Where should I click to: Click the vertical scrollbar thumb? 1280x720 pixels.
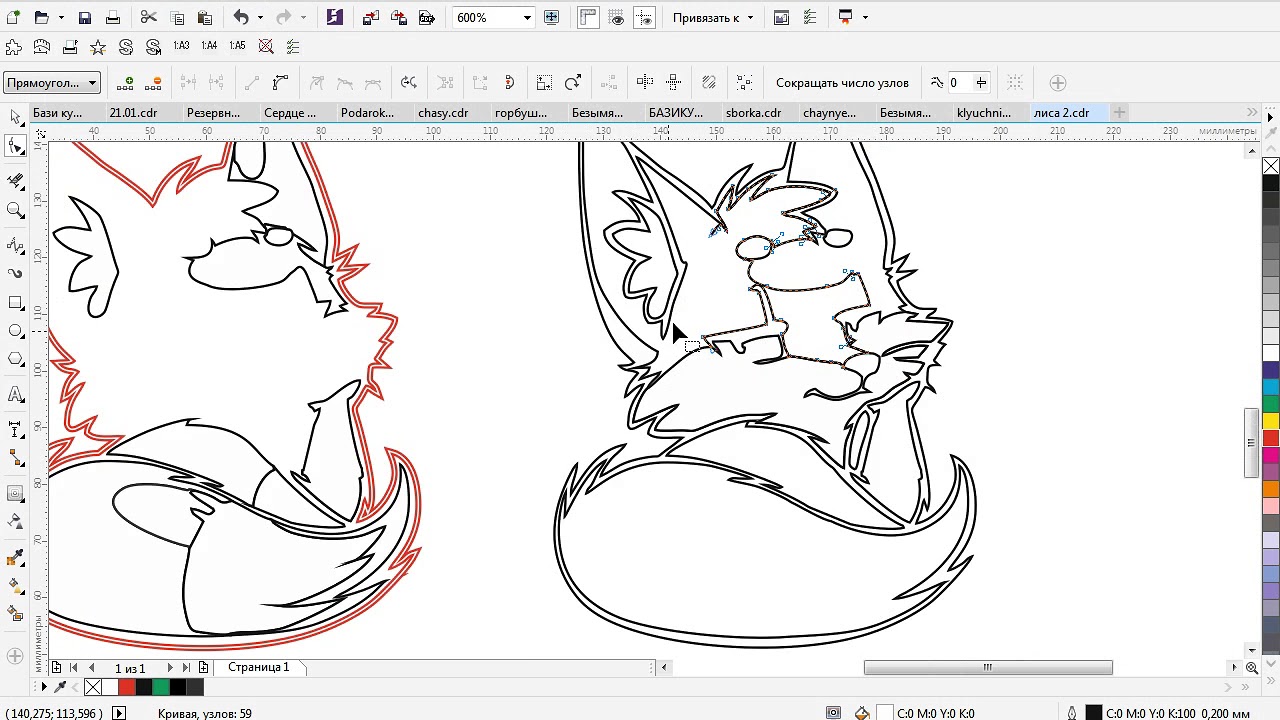tap(1251, 442)
